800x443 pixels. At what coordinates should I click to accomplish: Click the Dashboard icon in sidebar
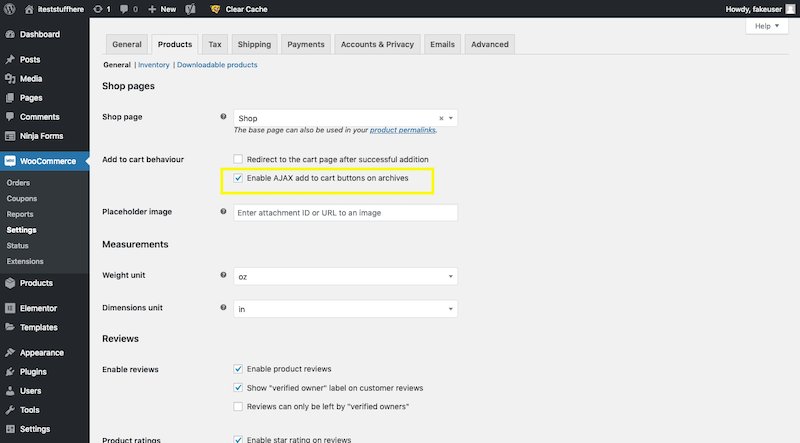point(10,34)
